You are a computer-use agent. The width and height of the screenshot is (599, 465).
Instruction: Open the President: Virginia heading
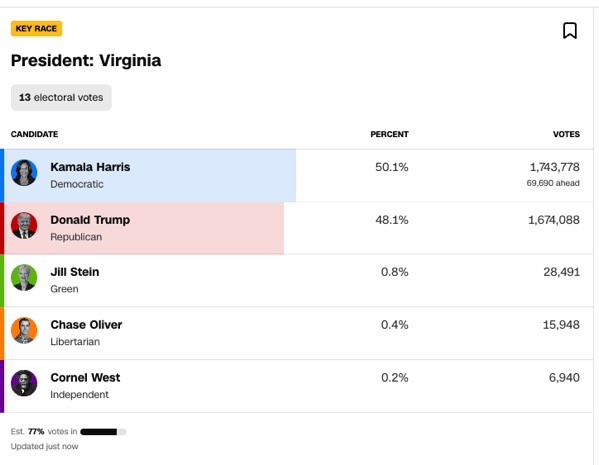(86, 60)
